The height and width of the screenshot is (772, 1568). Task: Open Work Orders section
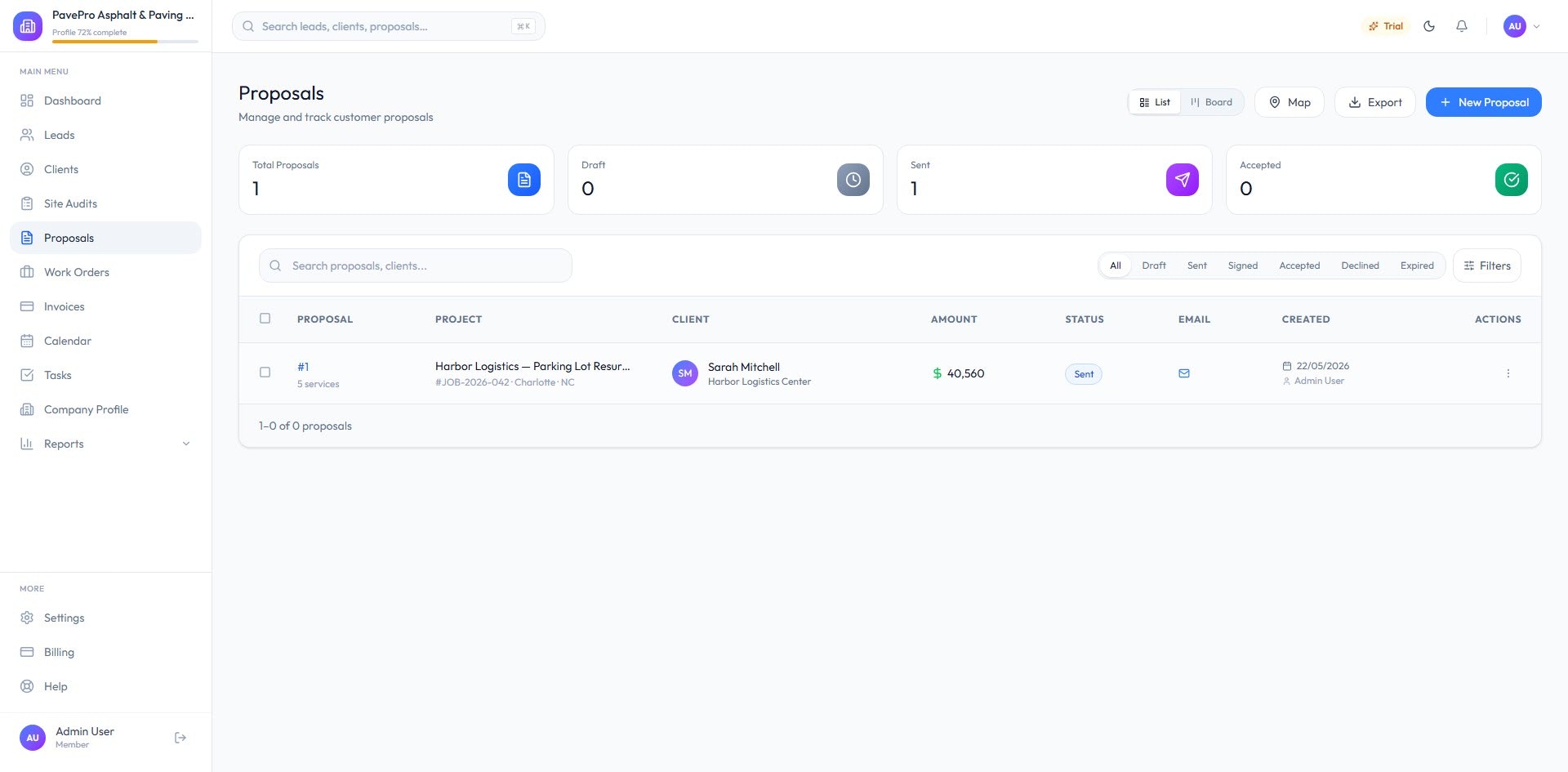[105, 272]
